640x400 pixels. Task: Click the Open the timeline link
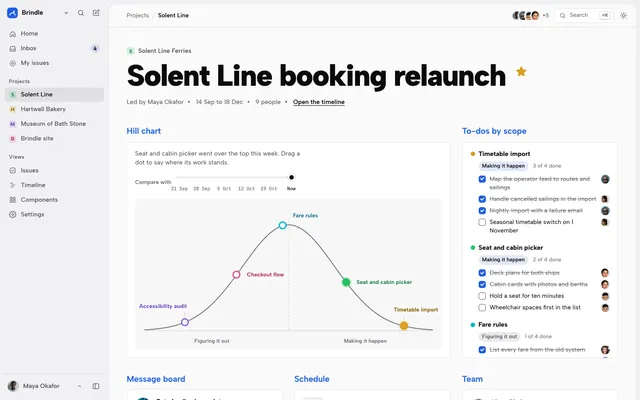tap(319, 102)
